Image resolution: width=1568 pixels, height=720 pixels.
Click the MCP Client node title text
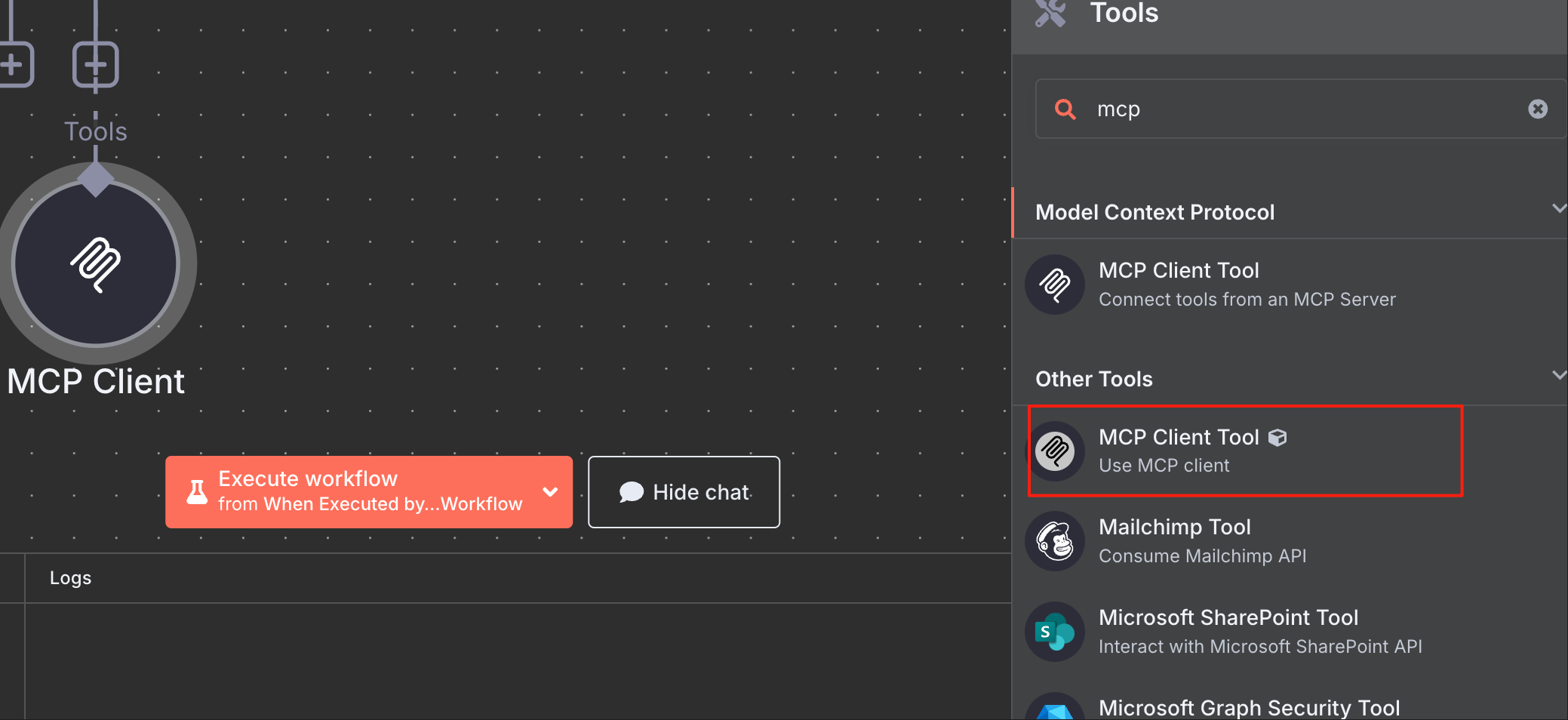(96, 382)
